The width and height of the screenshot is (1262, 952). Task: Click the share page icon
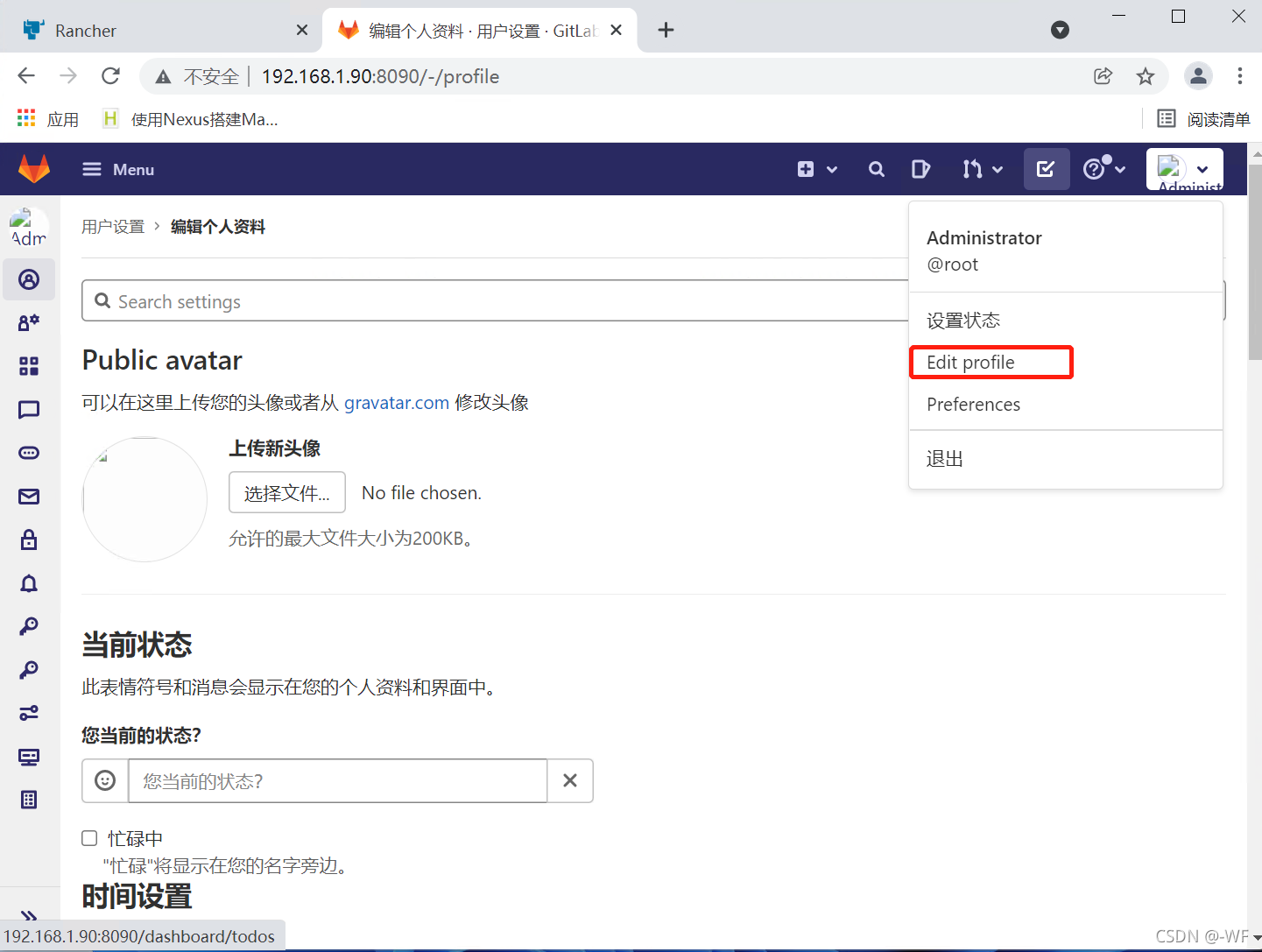tap(1103, 76)
